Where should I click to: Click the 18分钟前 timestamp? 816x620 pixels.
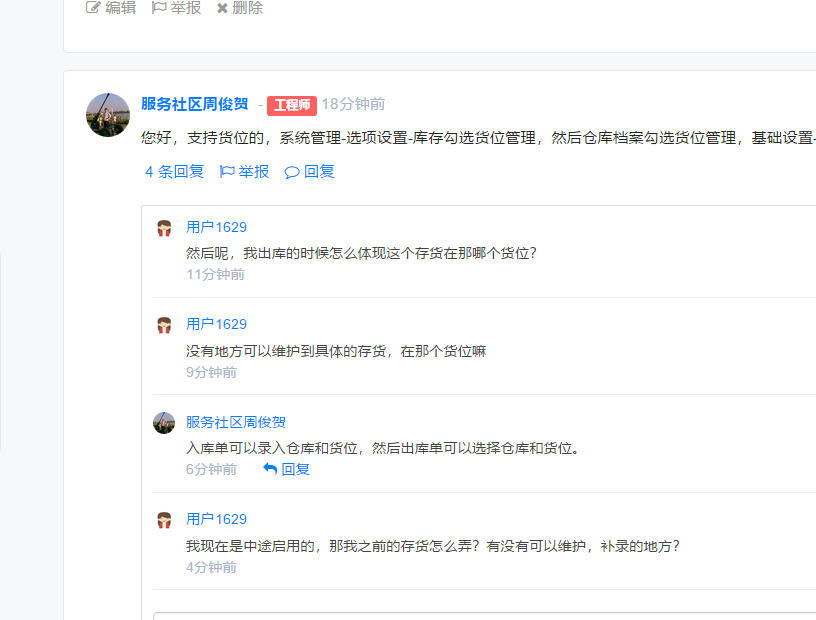point(353,104)
